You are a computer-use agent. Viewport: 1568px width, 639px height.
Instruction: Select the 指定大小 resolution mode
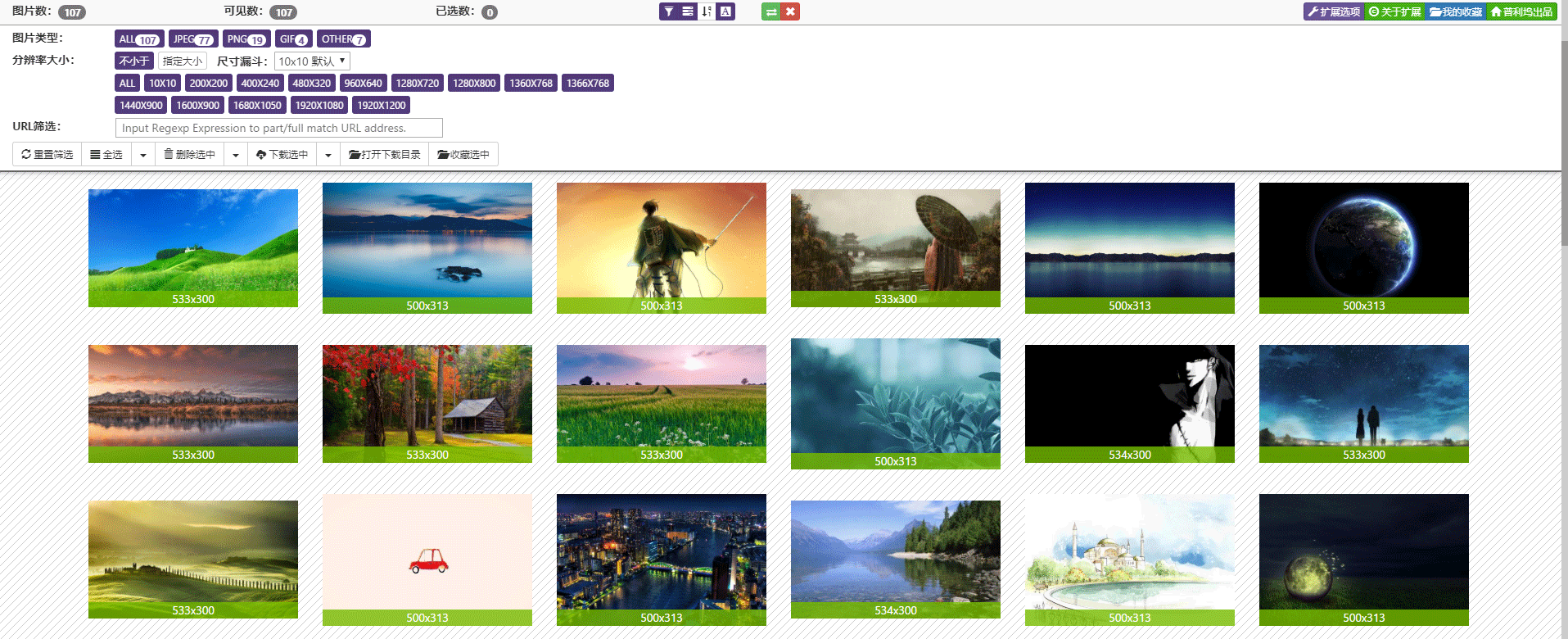click(183, 61)
